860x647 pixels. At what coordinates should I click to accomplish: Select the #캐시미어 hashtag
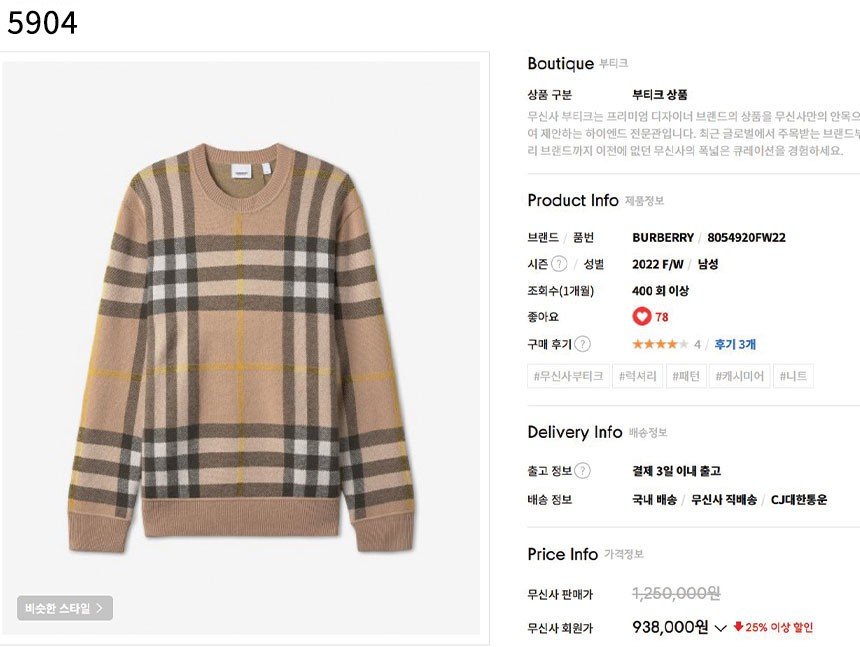tap(739, 376)
